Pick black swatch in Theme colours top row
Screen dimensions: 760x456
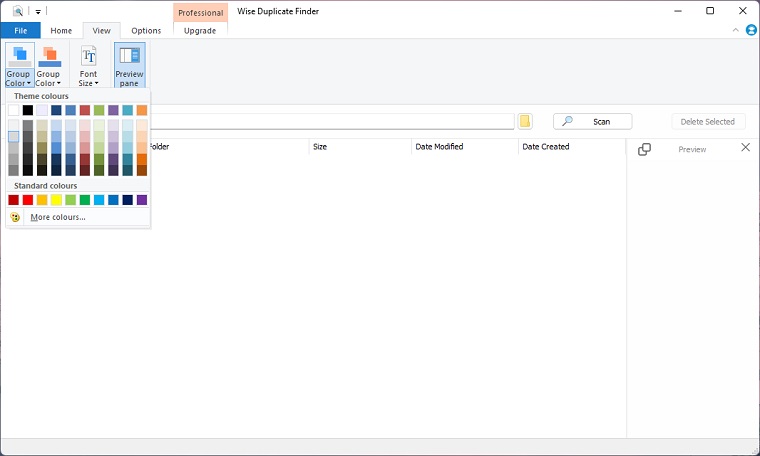(28, 110)
